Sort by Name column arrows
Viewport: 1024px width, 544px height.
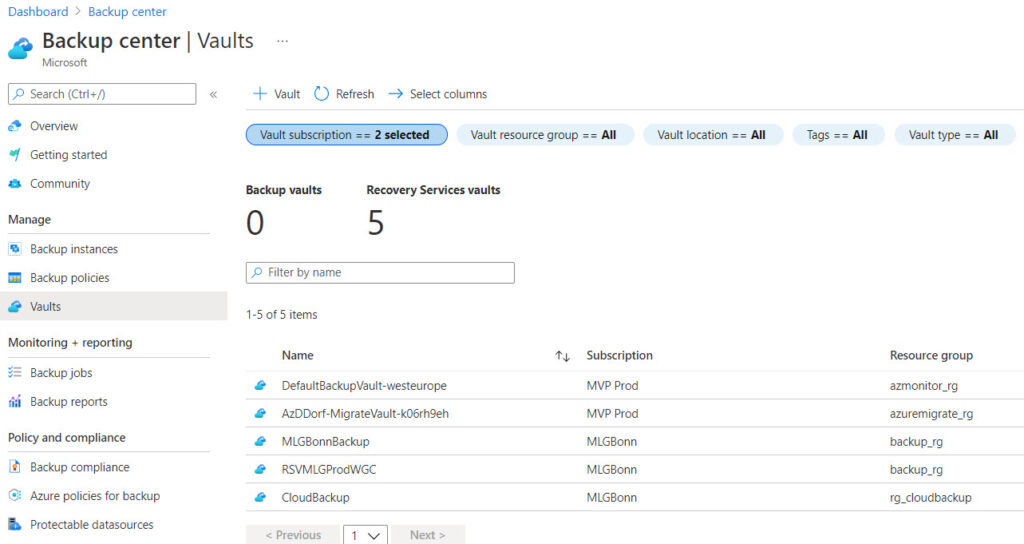pyautogui.click(x=562, y=356)
